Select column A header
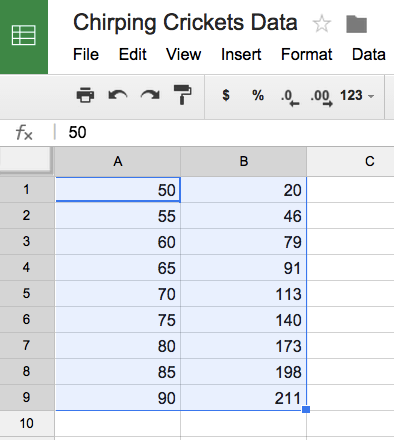 coord(118,162)
